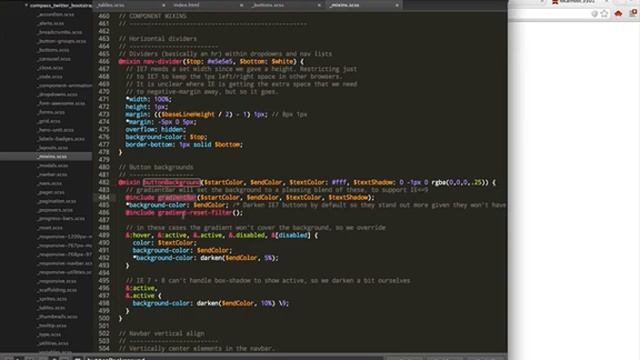Open _reset.scss in the sidebar
Screen dimensions: 640x360
(50, 228)
